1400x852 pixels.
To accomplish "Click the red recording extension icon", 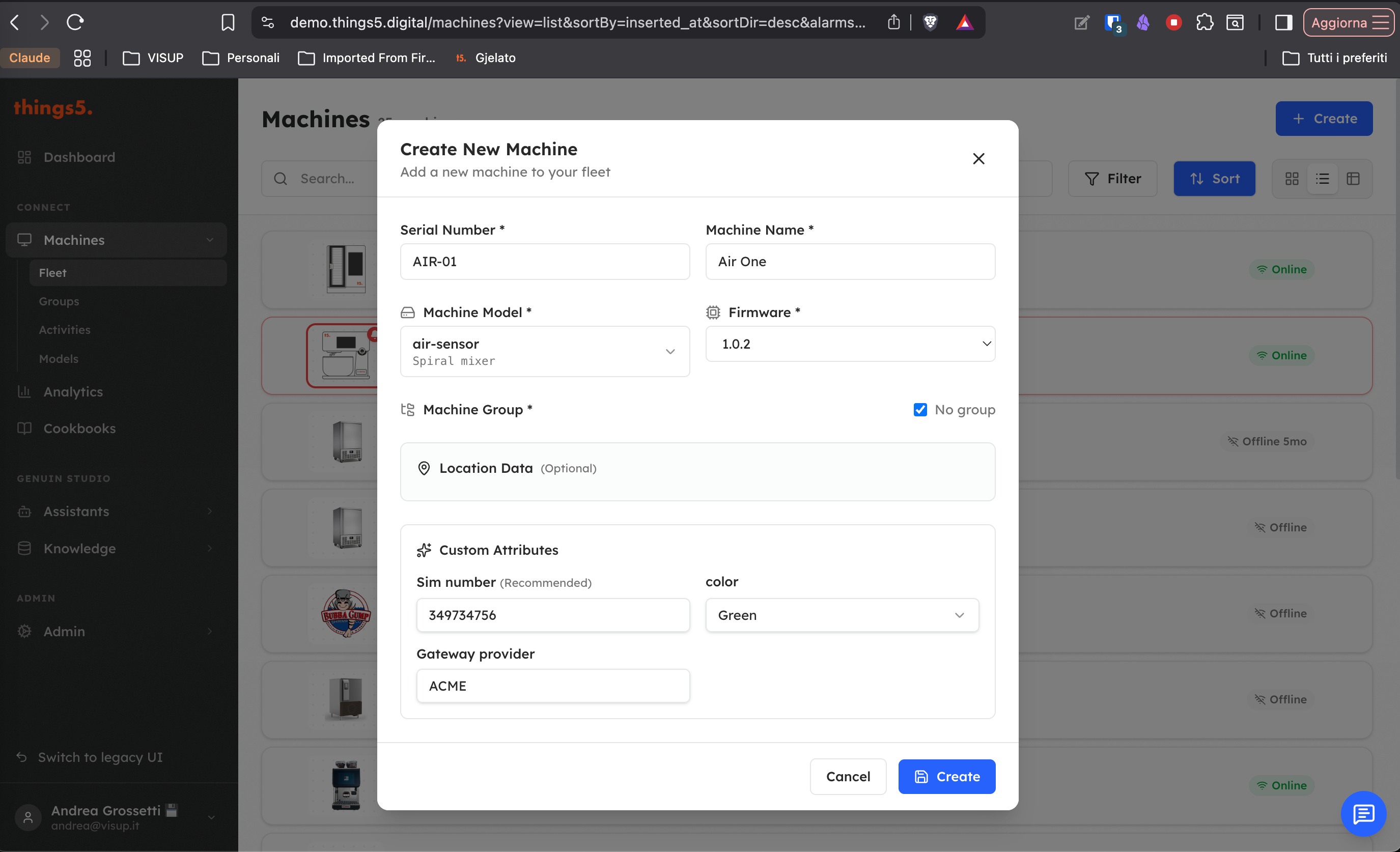I will (x=1173, y=22).
